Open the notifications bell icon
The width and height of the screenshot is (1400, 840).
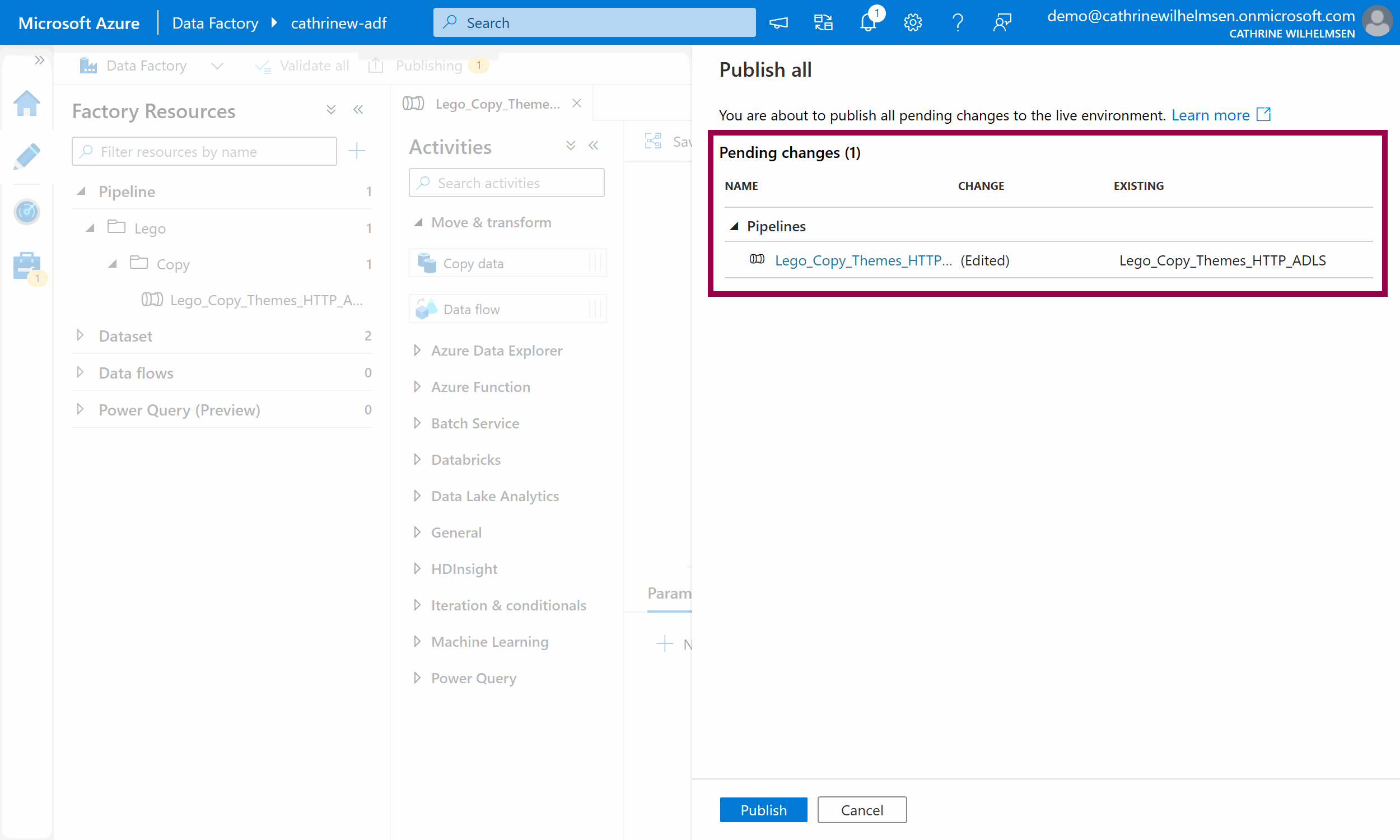(x=868, y=22)
